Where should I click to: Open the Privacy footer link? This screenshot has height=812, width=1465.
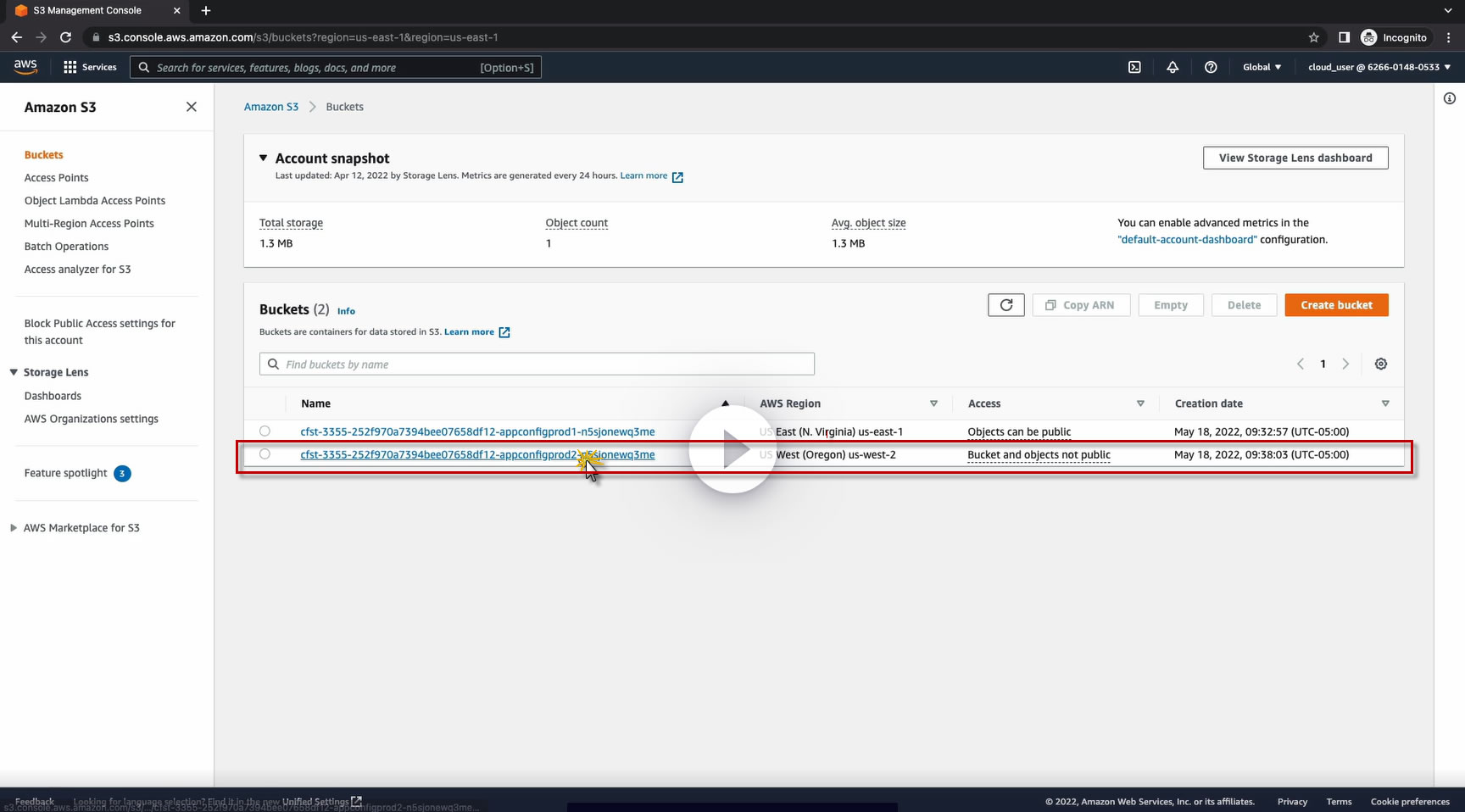coord(1292,802)
